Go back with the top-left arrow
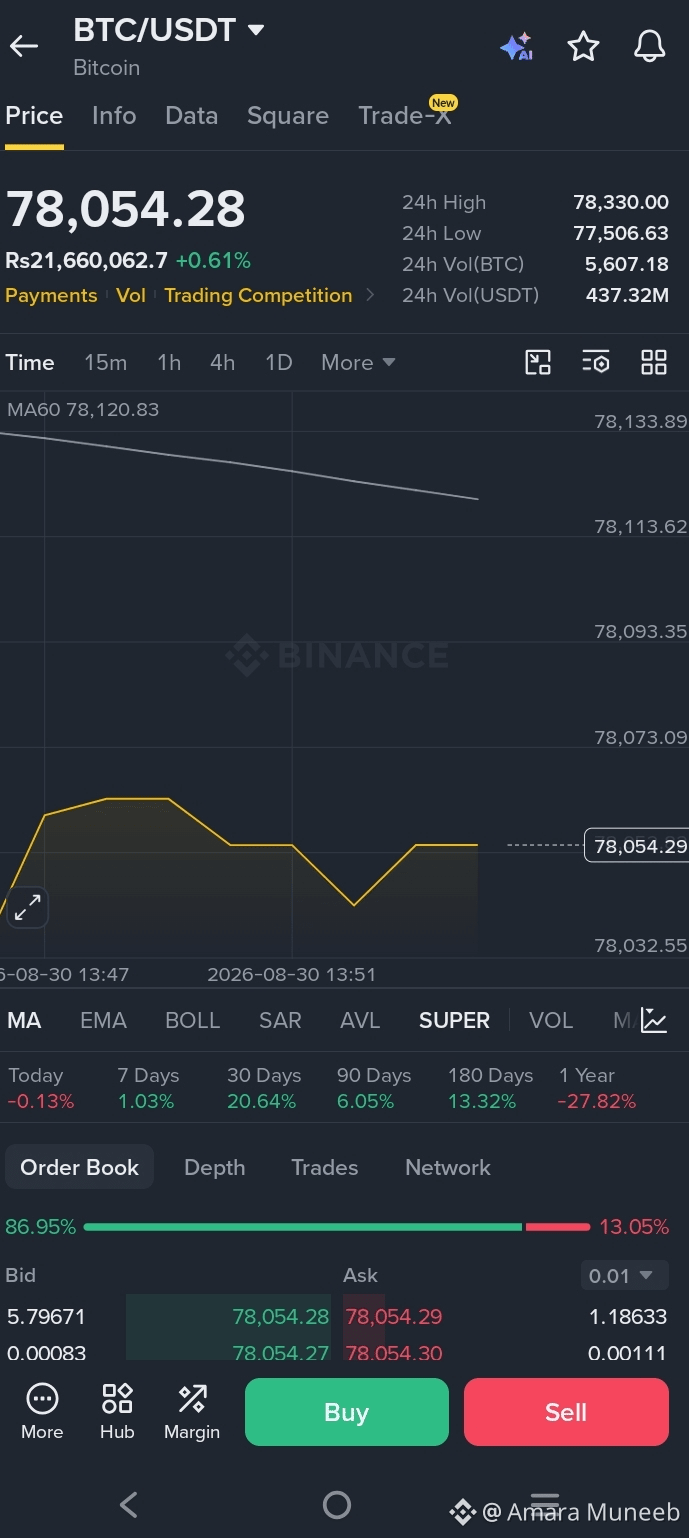 (24, 46)
